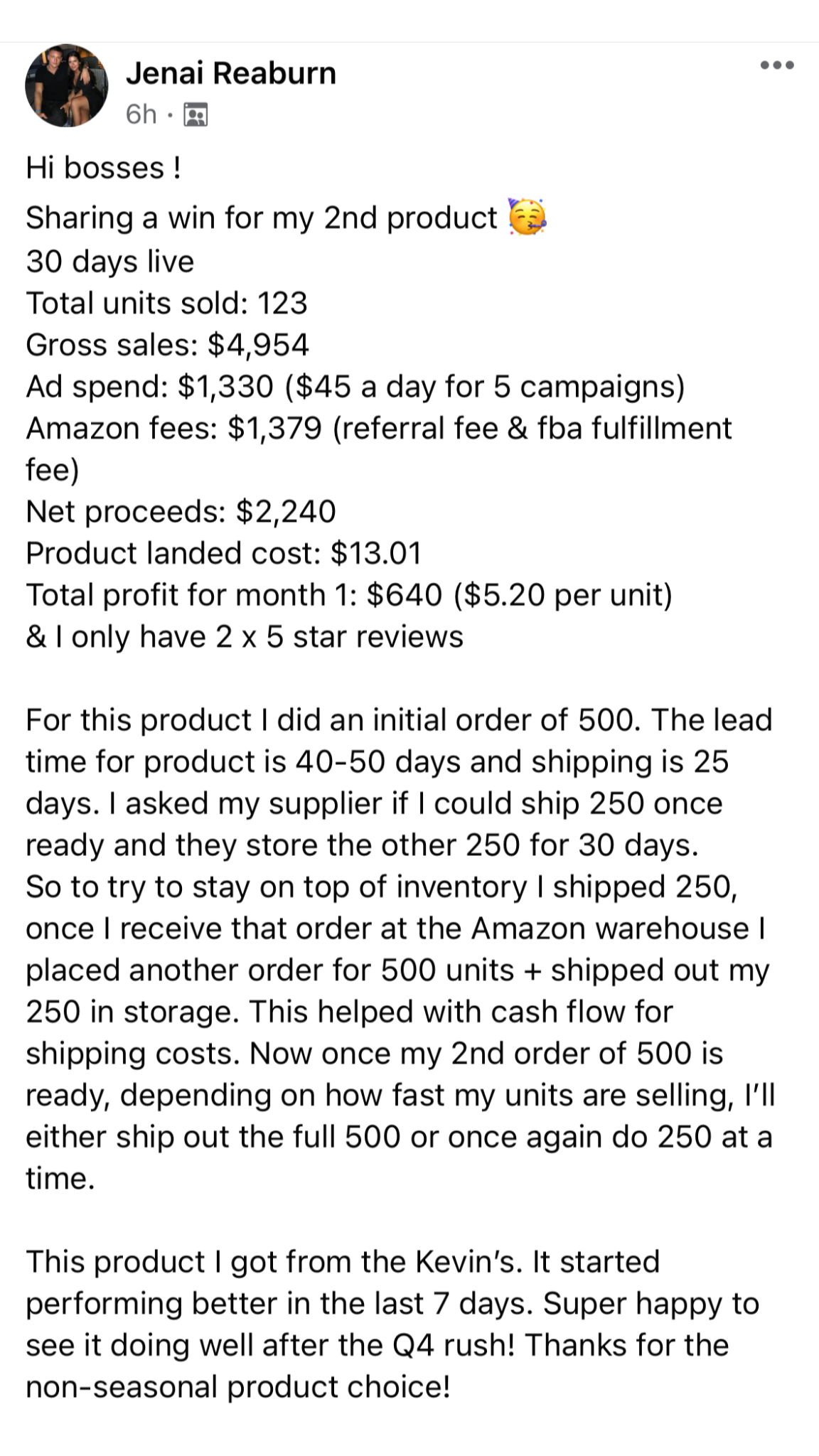Click the group audience icon beside timestamp
The image size is (819, 1456).
pyautogui.click(x=196, y=114)
